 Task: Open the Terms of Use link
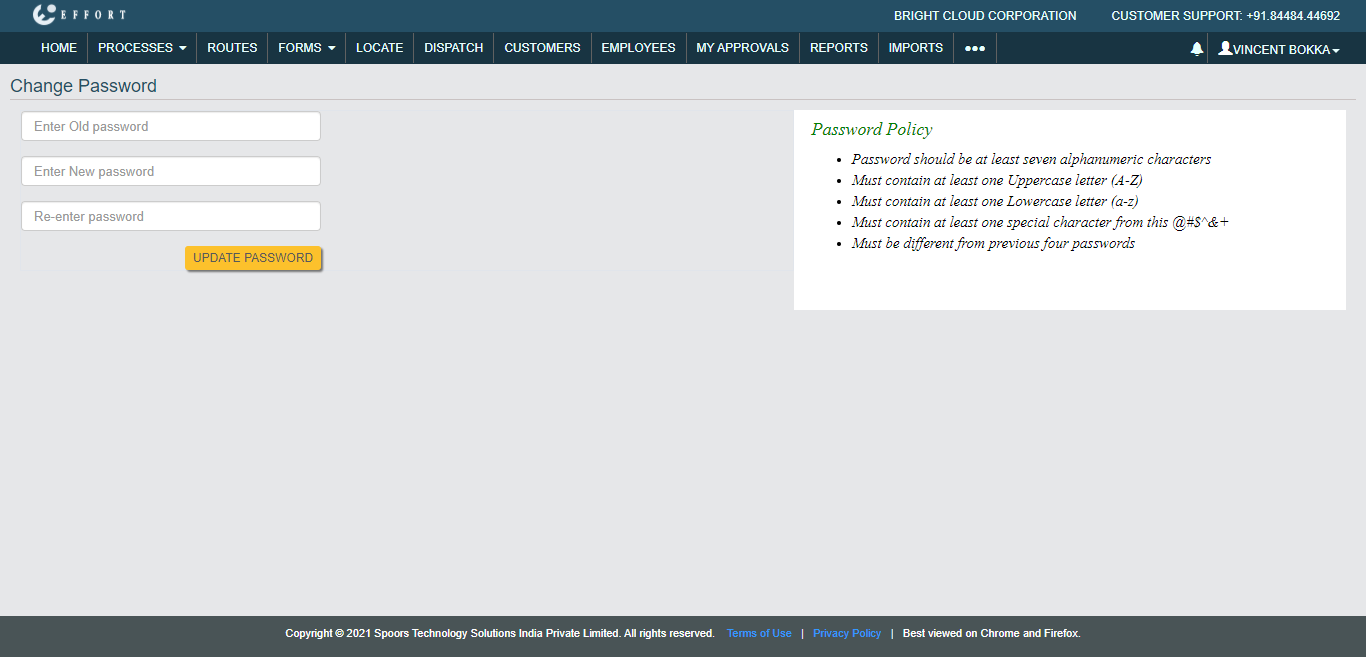759,633
